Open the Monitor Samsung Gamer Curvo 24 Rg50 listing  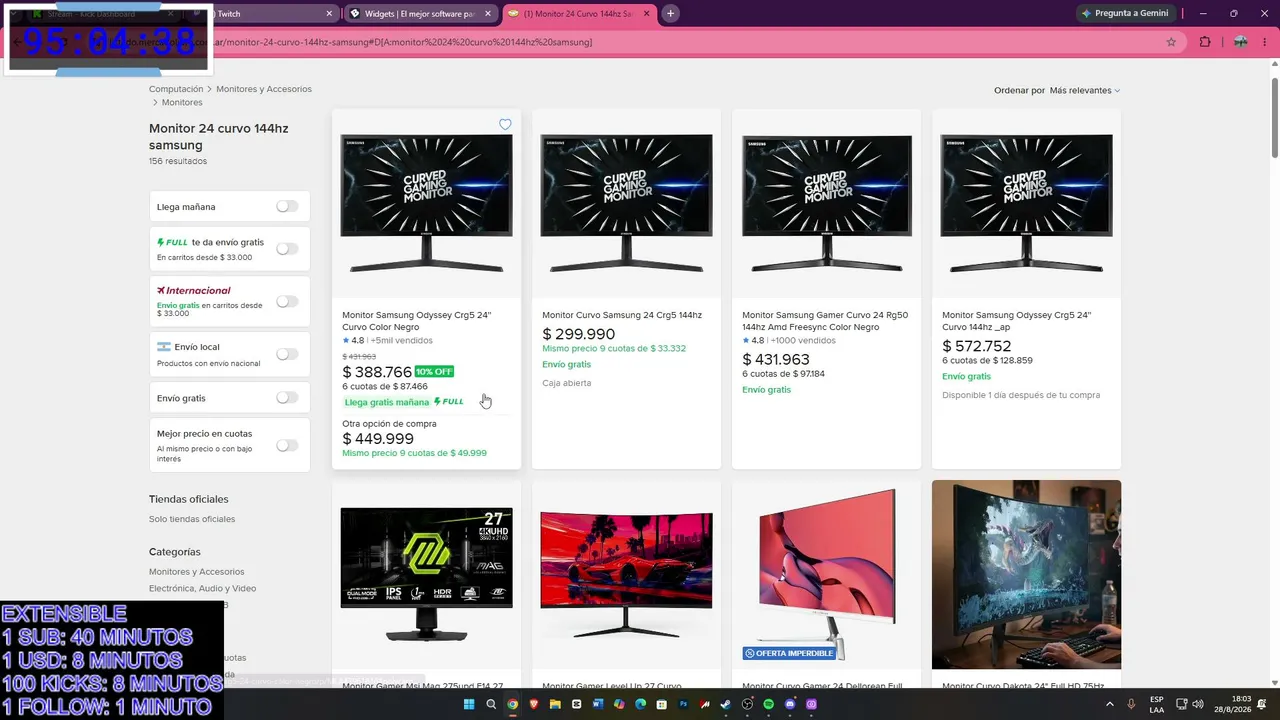click(826, 321)
